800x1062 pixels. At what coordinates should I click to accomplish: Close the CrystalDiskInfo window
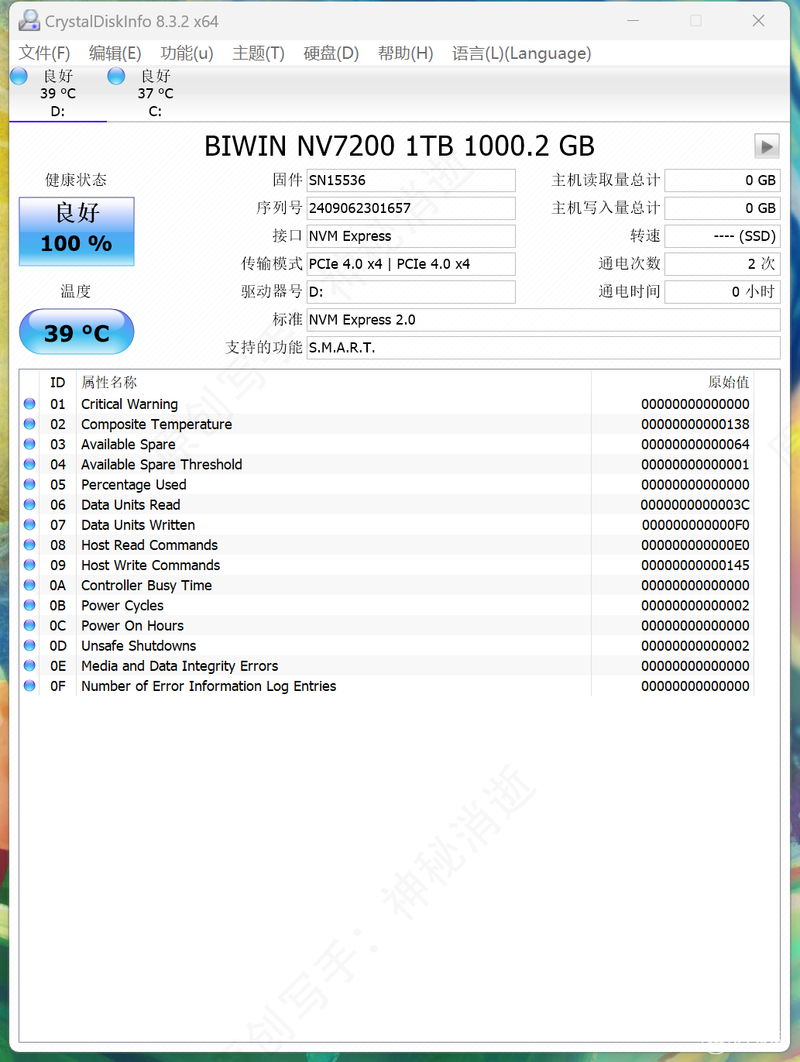pos(759,21)
